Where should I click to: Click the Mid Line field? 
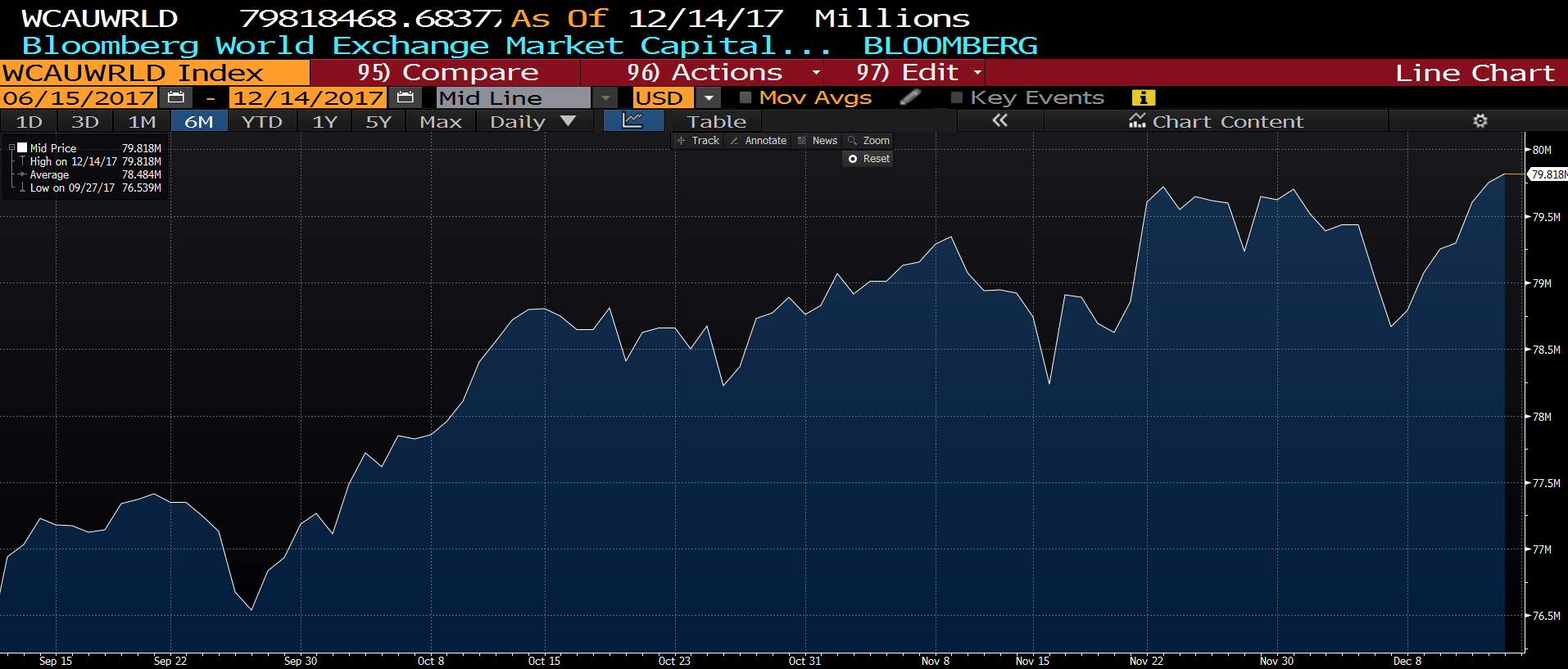click(x=514, y=97)
